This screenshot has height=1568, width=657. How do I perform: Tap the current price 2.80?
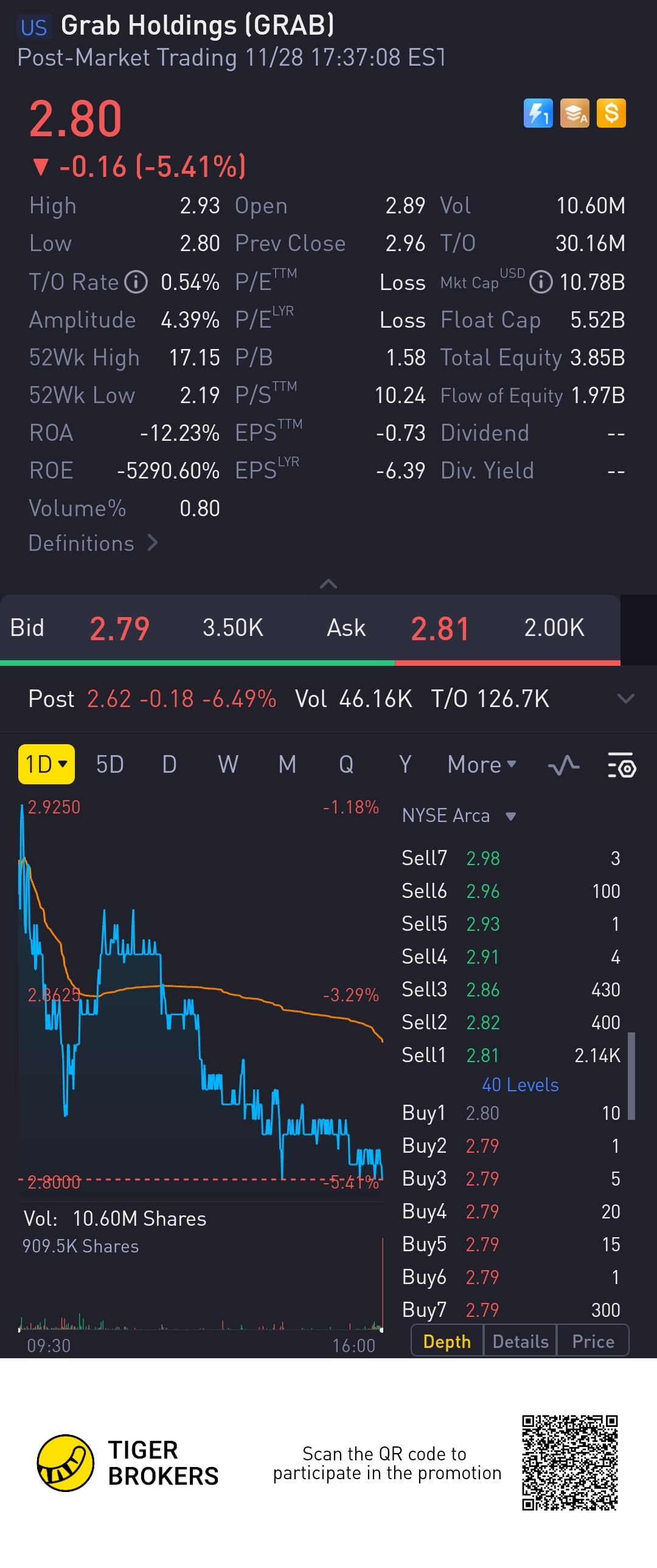click(x=75, y=119)
